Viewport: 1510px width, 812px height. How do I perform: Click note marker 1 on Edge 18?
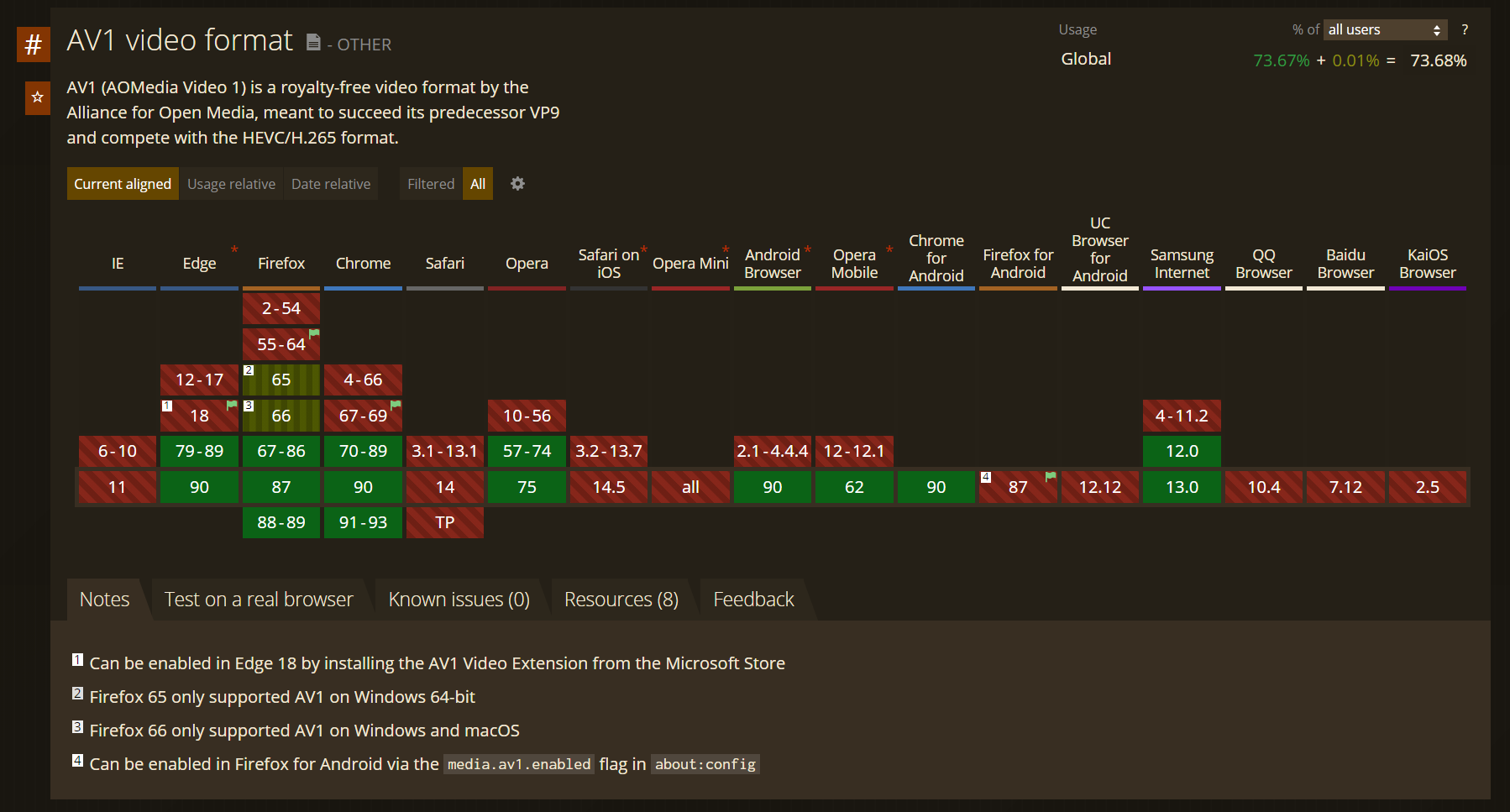(x=167, y=406)
